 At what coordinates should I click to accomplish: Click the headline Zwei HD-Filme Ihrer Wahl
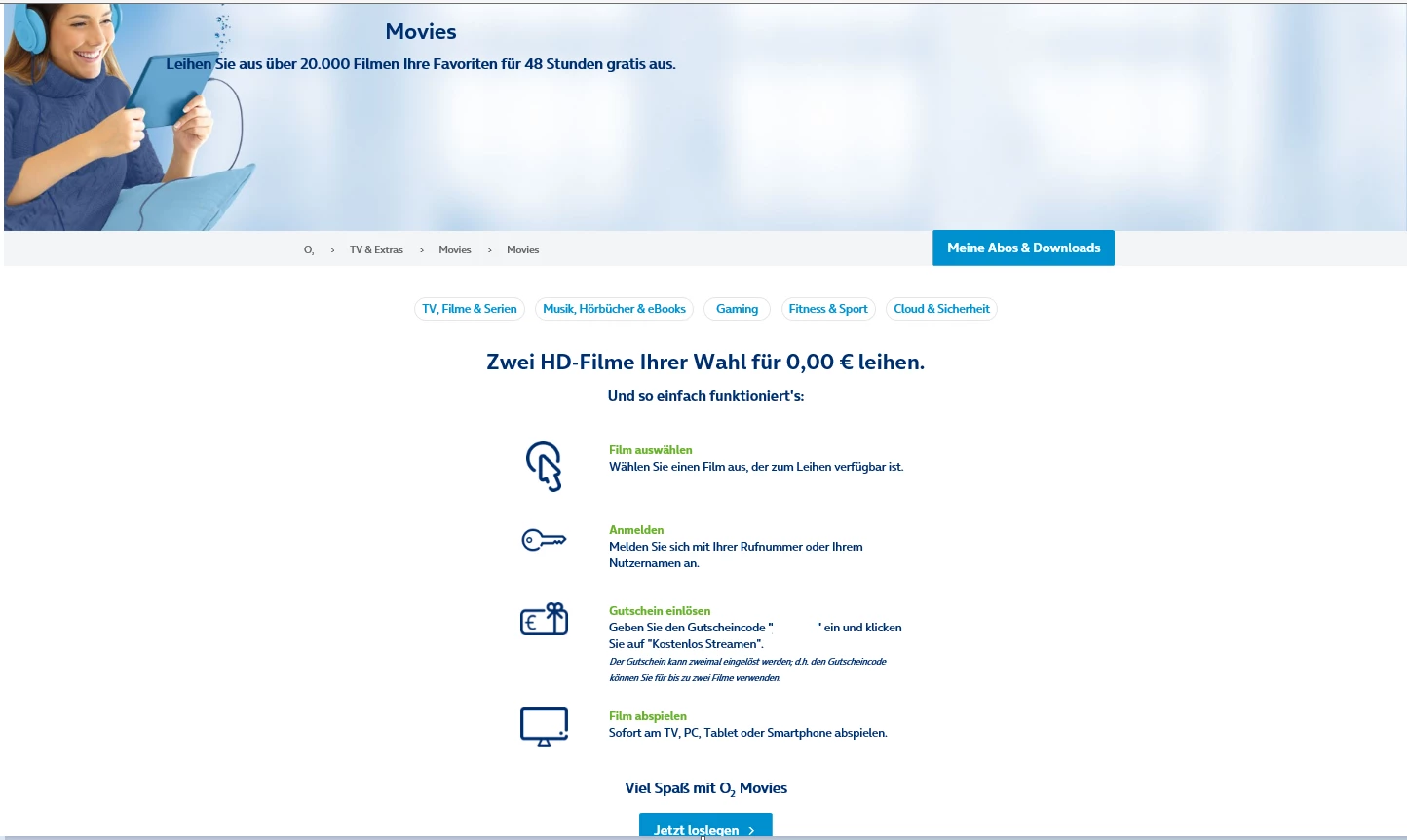coord(705,363)
